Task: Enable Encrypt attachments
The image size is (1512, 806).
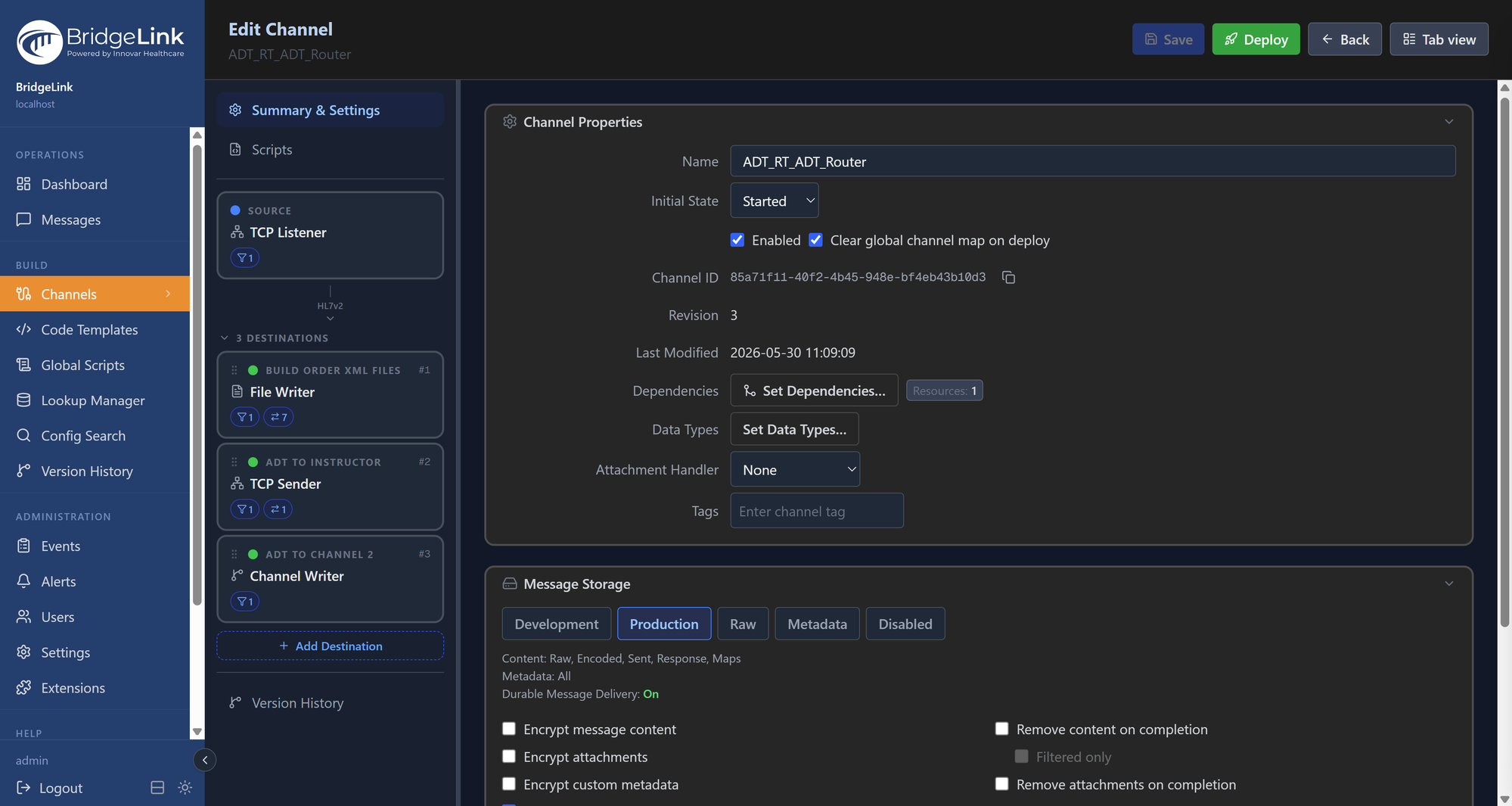Action: click(509, 756)
